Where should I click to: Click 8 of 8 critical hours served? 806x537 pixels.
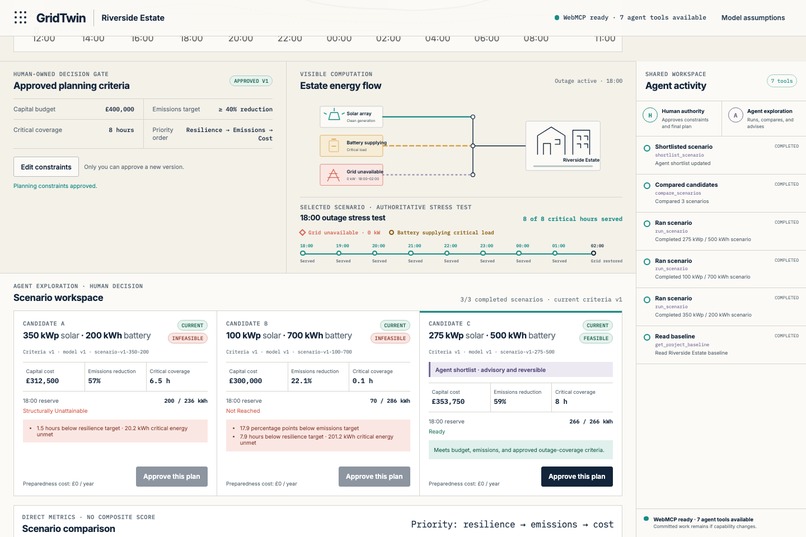click(x=572, y=219)
